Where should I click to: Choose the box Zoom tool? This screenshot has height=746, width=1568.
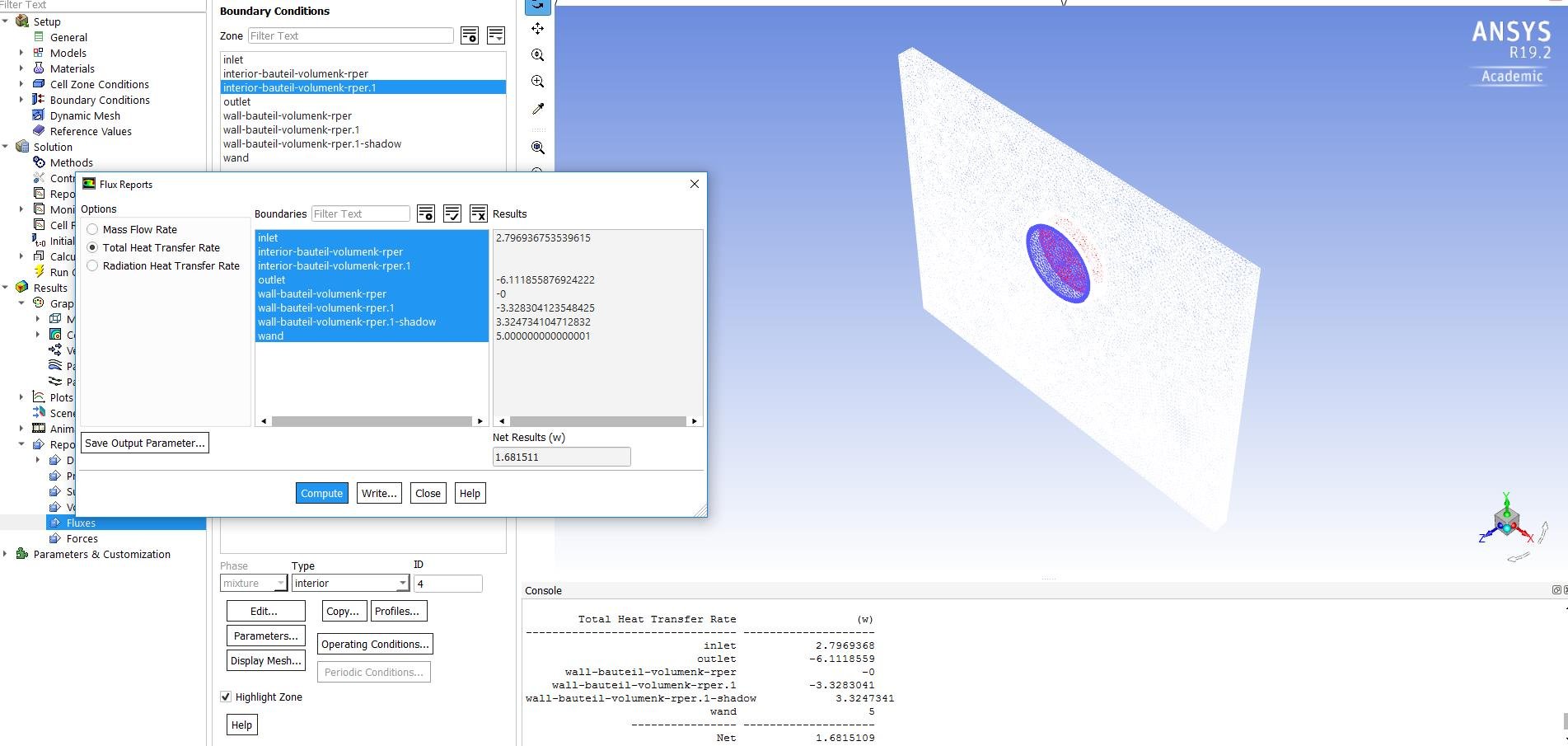(x=538, y=81)
